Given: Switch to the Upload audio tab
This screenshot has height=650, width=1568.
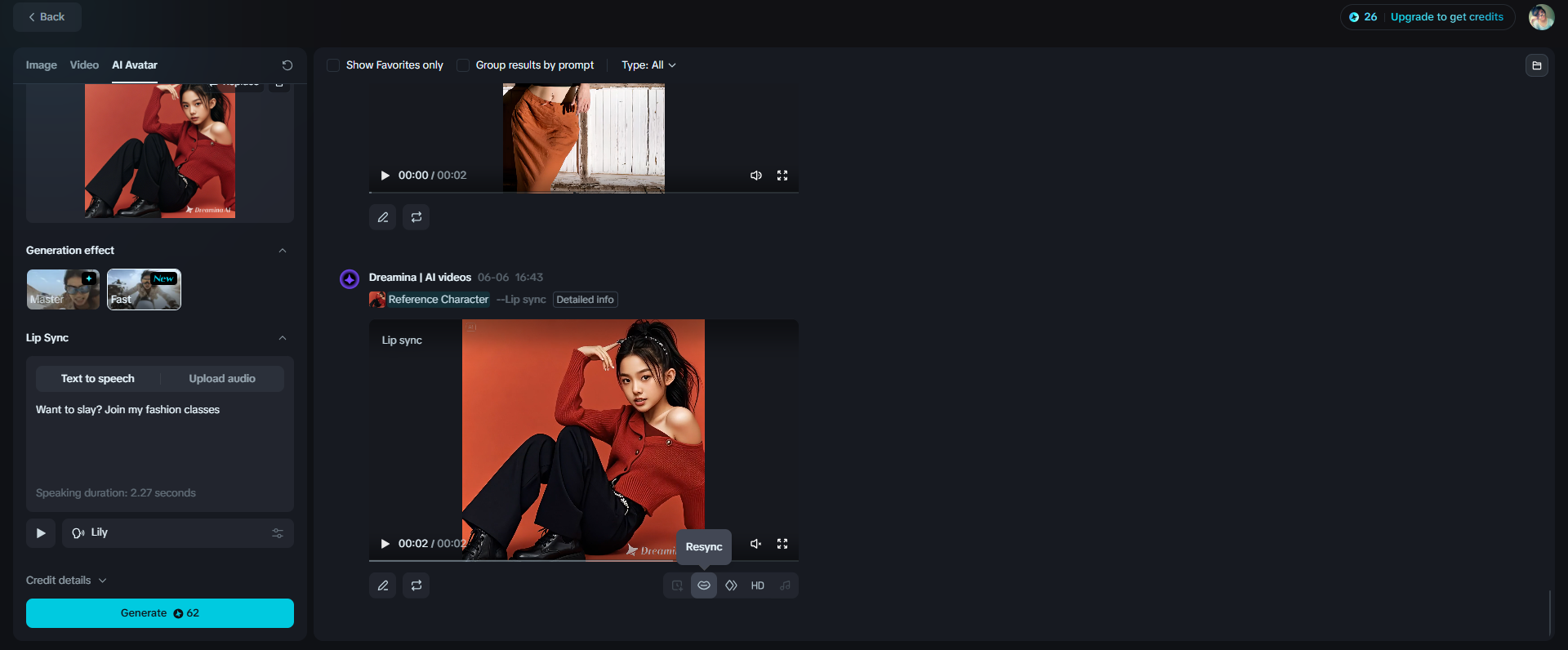Looking at the screenshot, I should point(222,379).
